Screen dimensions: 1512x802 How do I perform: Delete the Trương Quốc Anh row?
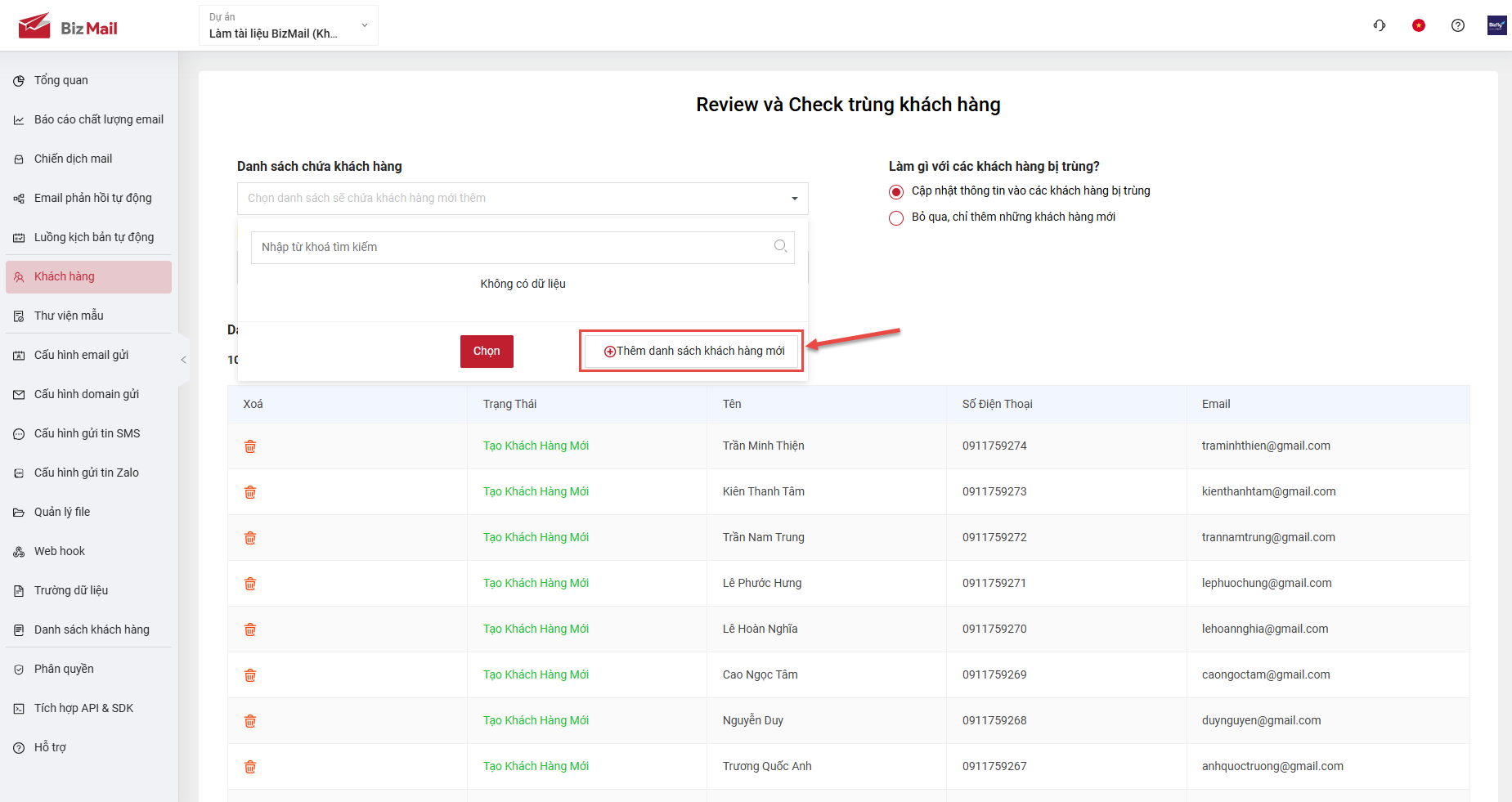click(250, 767)
